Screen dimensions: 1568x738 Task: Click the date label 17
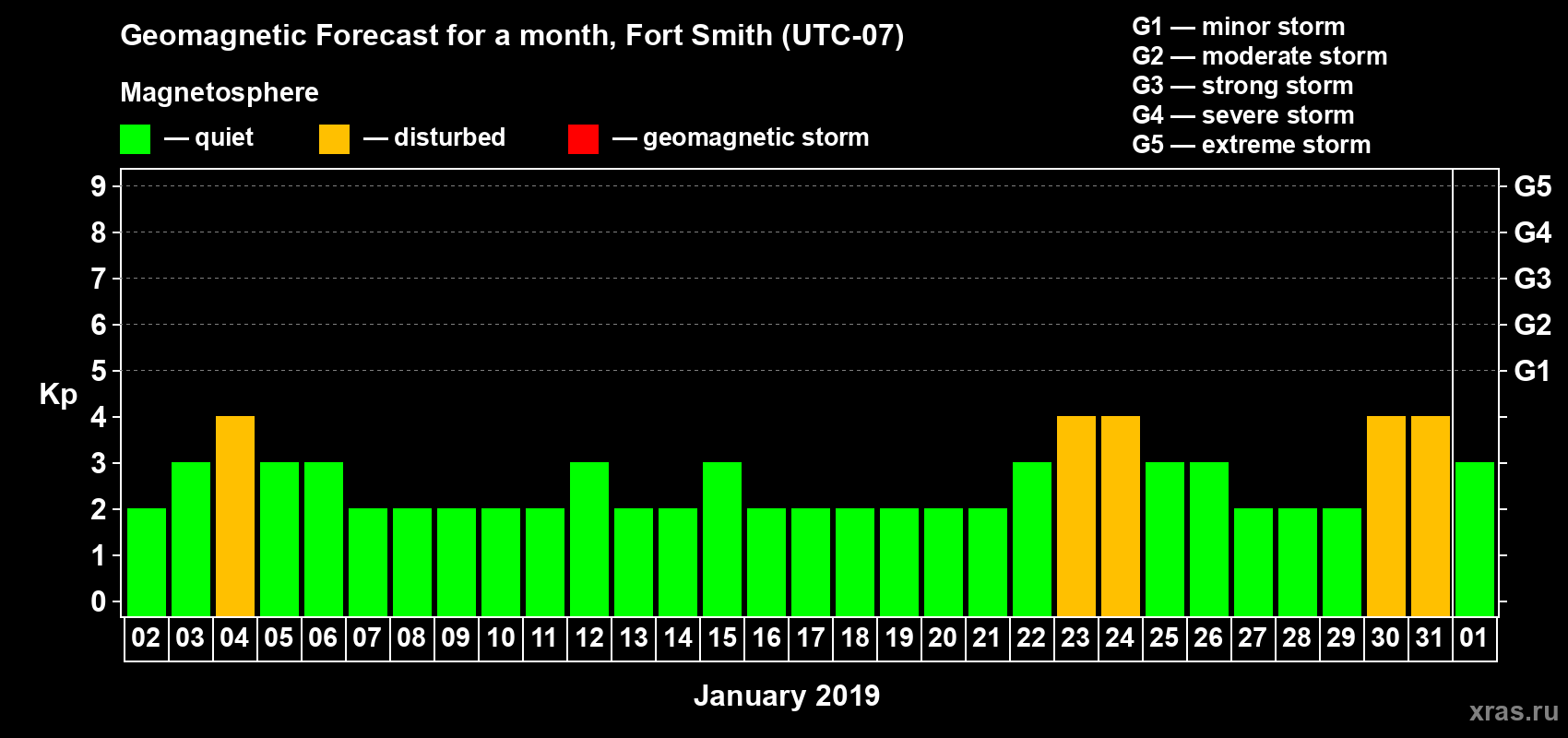click(810, 638)
